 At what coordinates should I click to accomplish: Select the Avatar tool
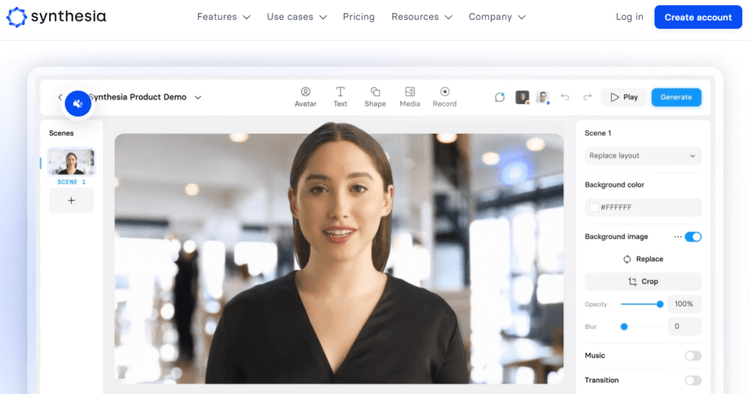306,97
